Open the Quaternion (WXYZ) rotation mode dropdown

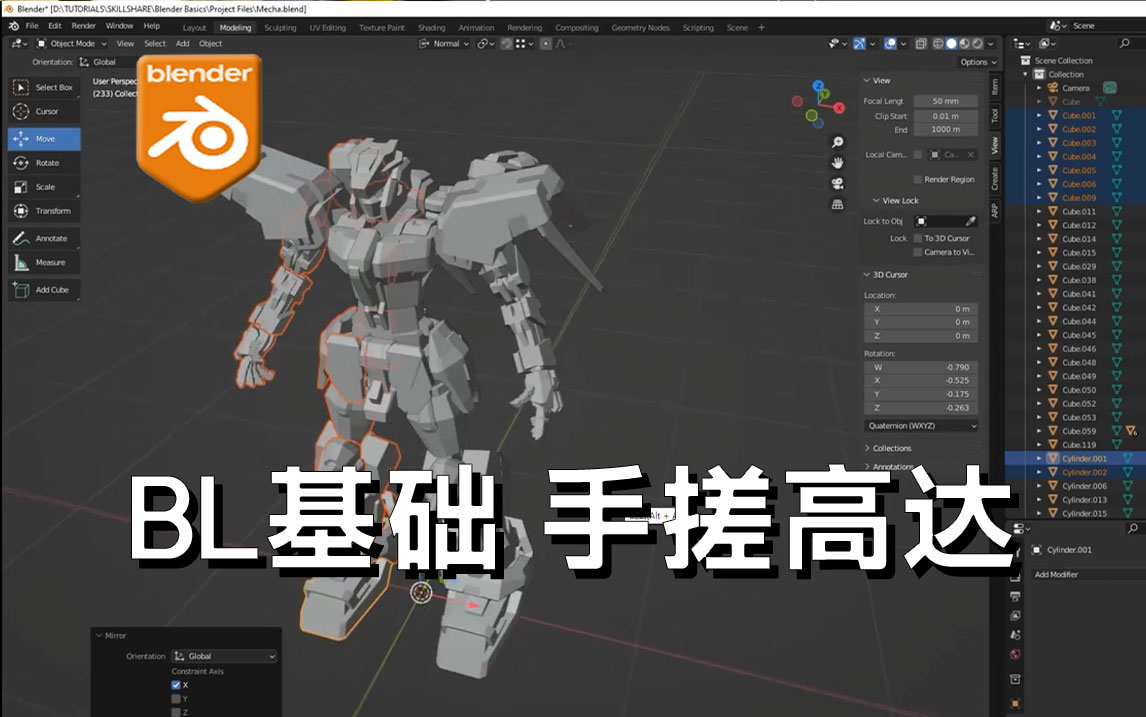coord(917,425)
